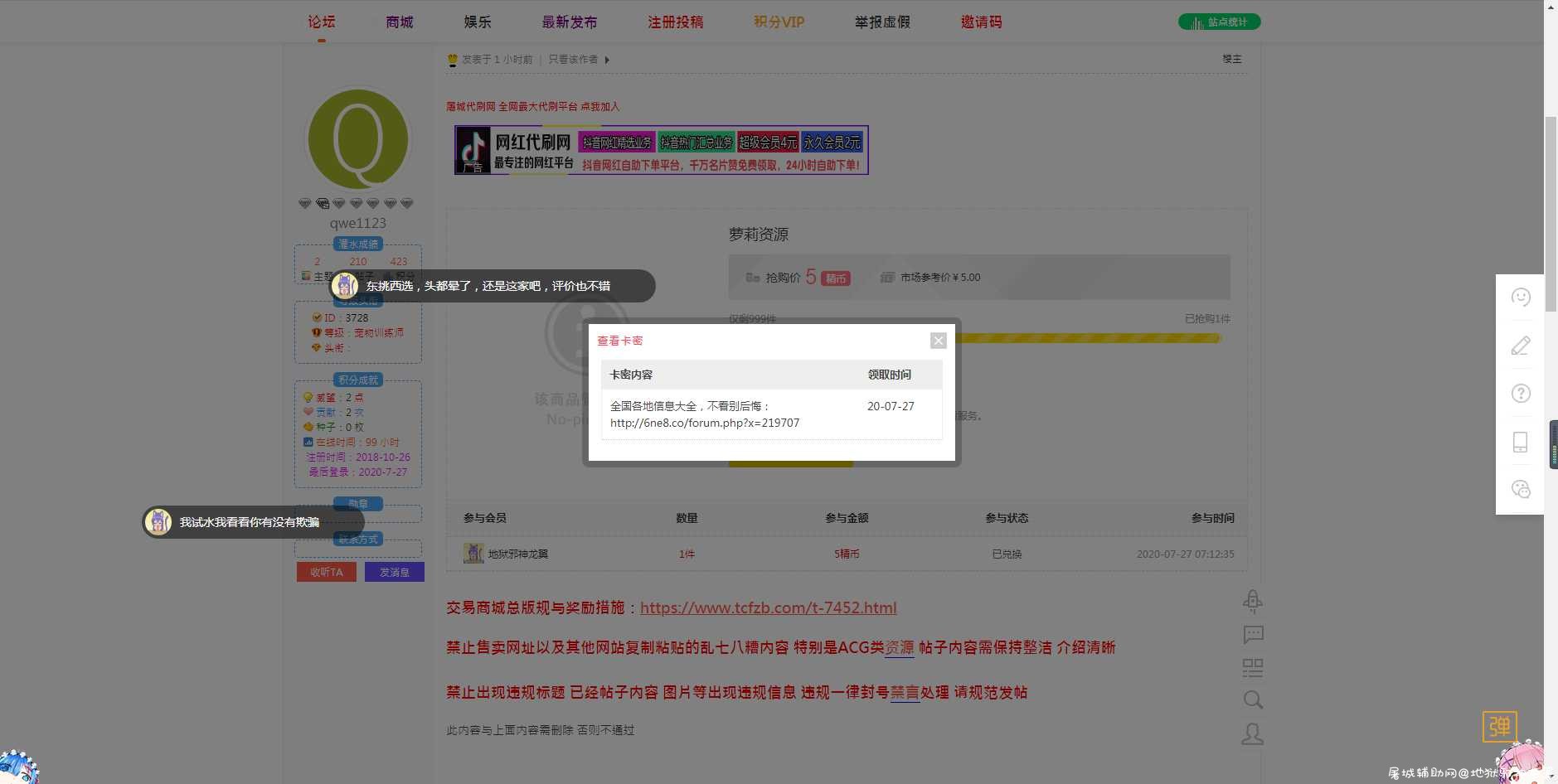Click the pencil edit sidebar icon
Image resolution: width=1558 pixels, height=784 pixels.
click(1520, 346)
